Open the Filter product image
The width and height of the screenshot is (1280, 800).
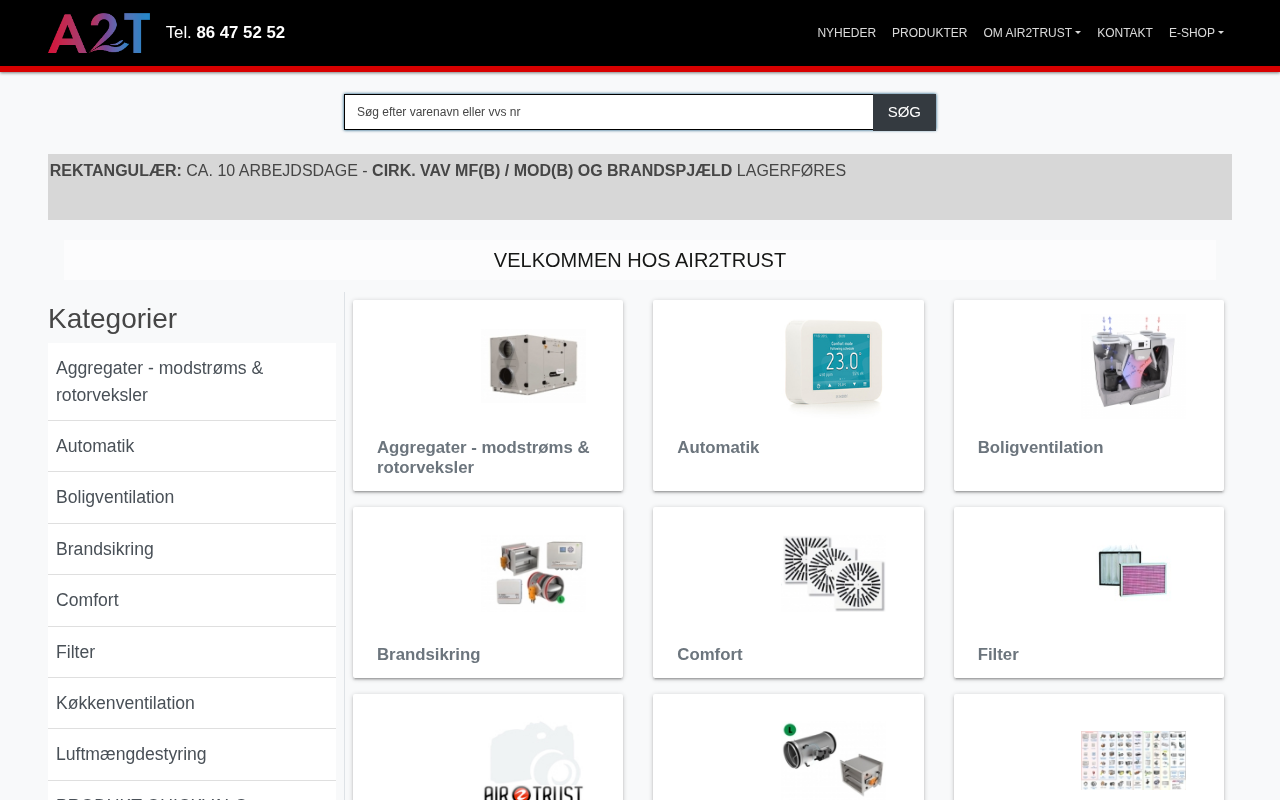pyautogui.click(x=1134, y=572)
